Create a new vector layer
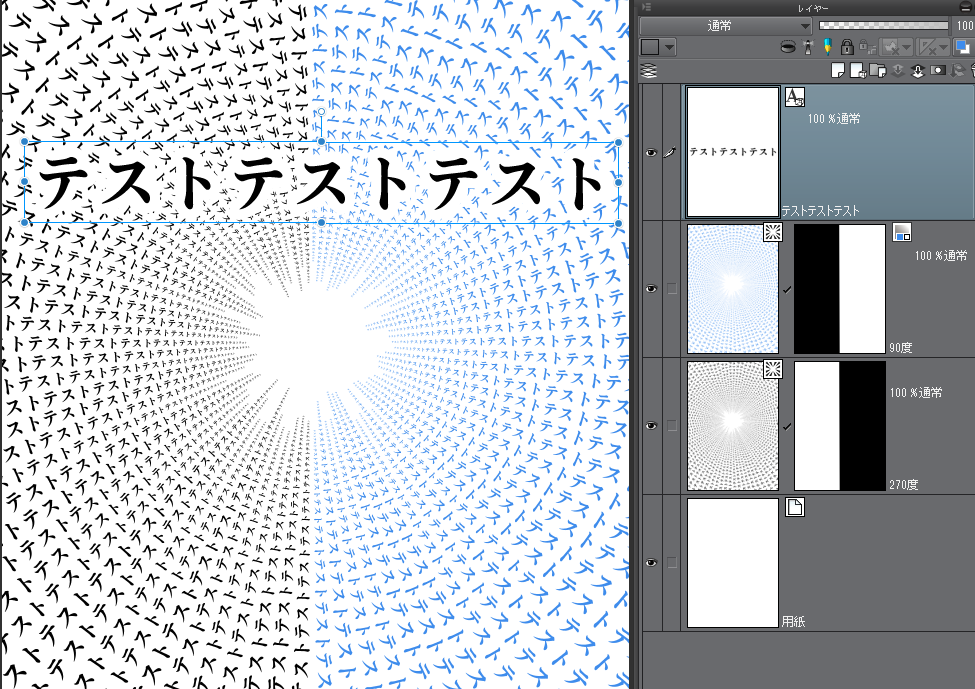975x689 pixels. 858,72
